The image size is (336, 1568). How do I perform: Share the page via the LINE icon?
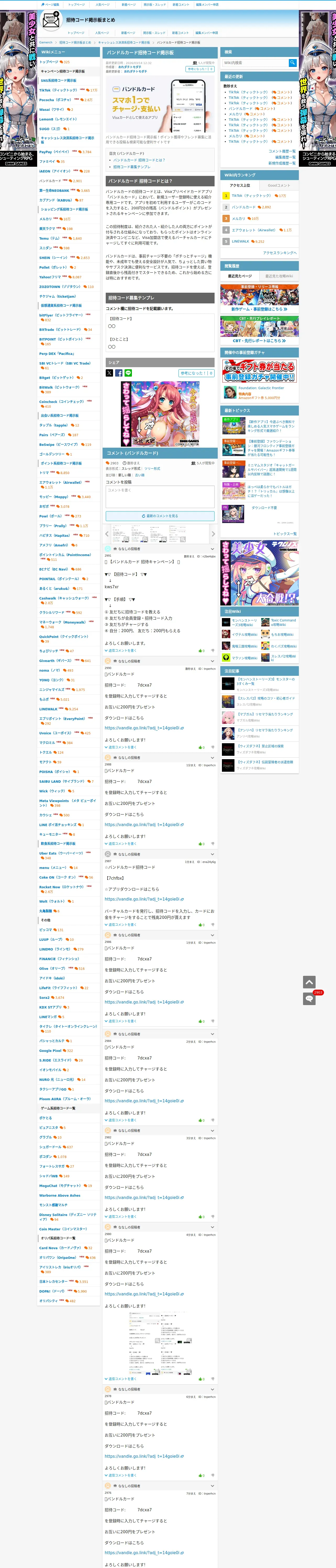[128, 373]
